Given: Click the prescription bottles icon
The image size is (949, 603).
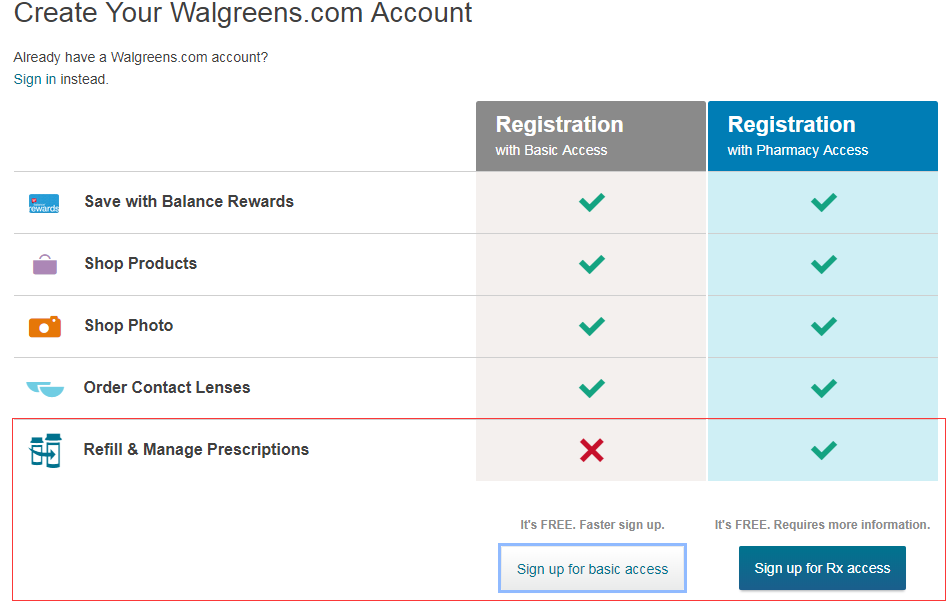Looking at the screenshot, I should (x=45, y=451).
